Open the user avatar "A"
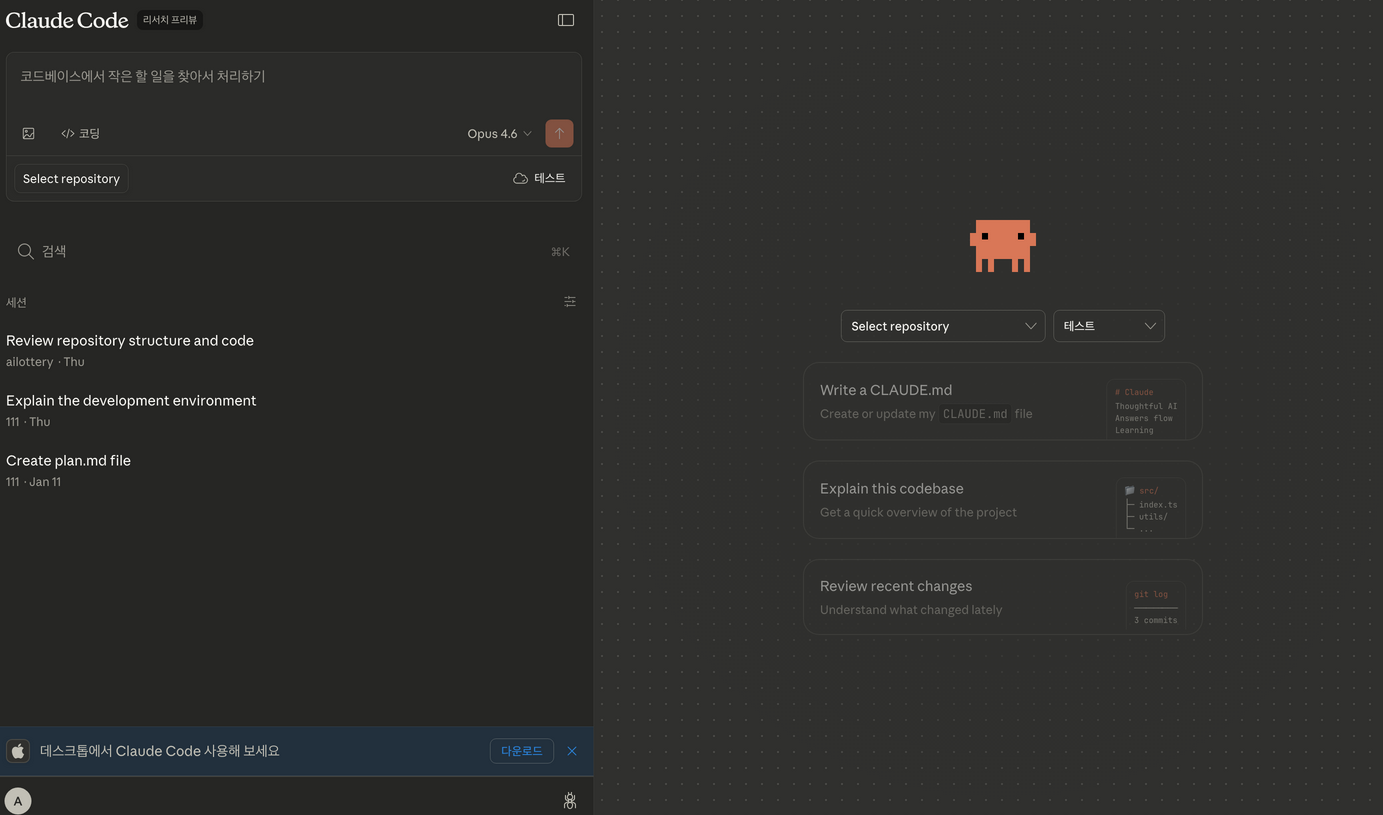Screen dimensions: 1383x815 click(18, 800)
